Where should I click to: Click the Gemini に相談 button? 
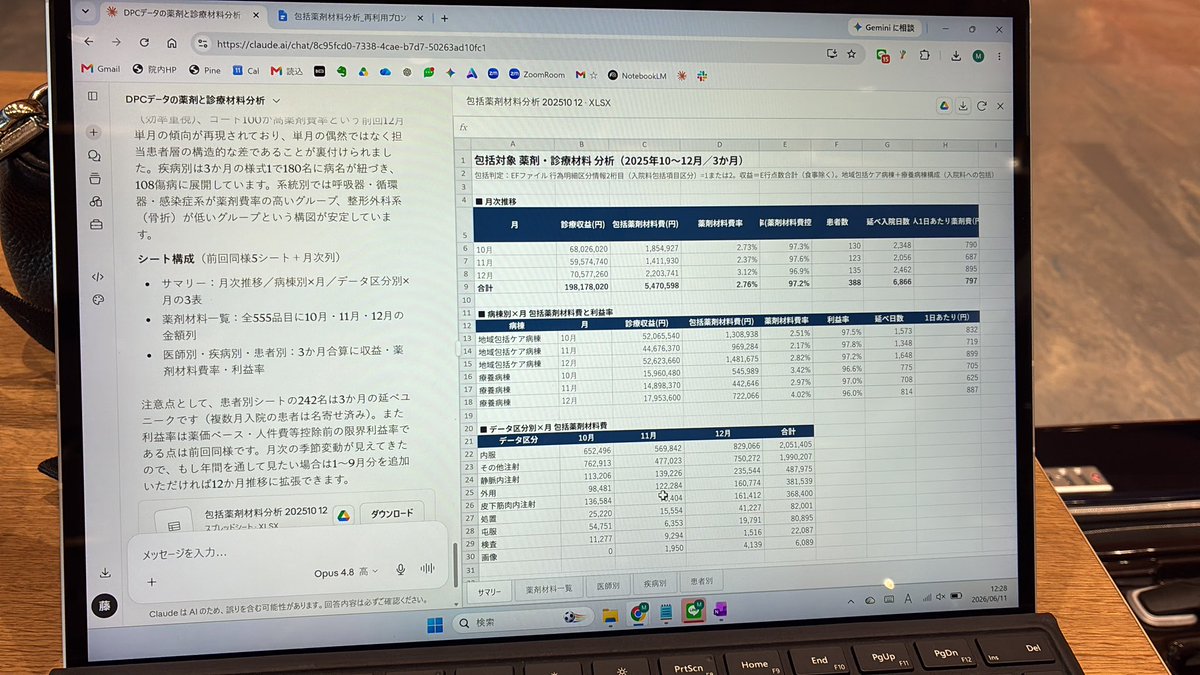[885, 27]
